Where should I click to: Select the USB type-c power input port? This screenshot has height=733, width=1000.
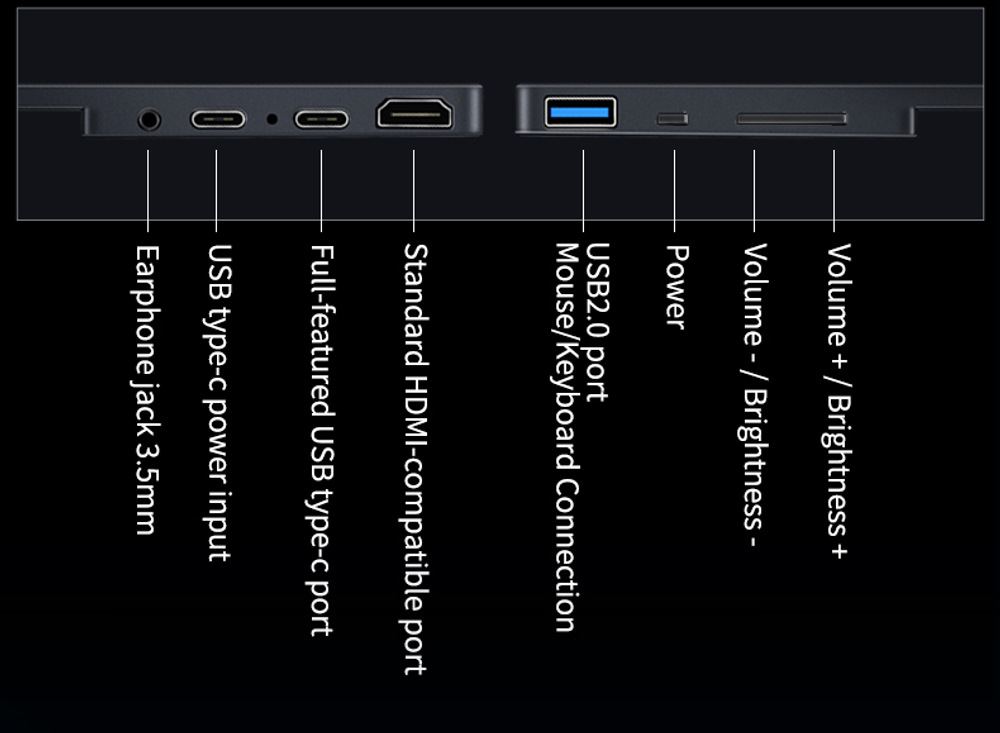coord(218,119)
